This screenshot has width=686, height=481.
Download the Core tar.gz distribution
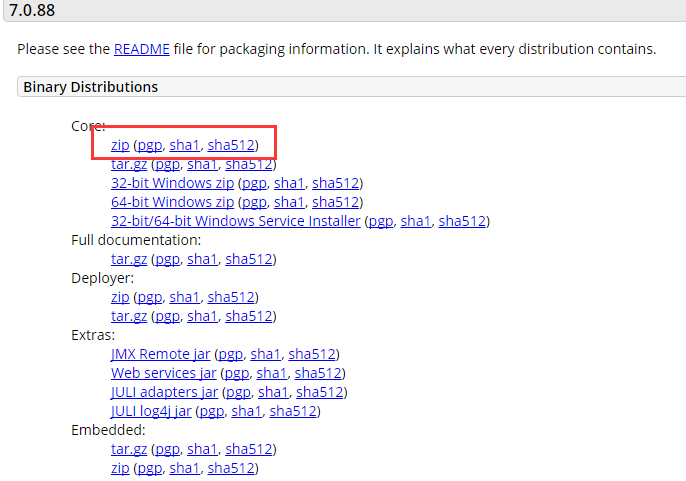[x=129, y=164]
